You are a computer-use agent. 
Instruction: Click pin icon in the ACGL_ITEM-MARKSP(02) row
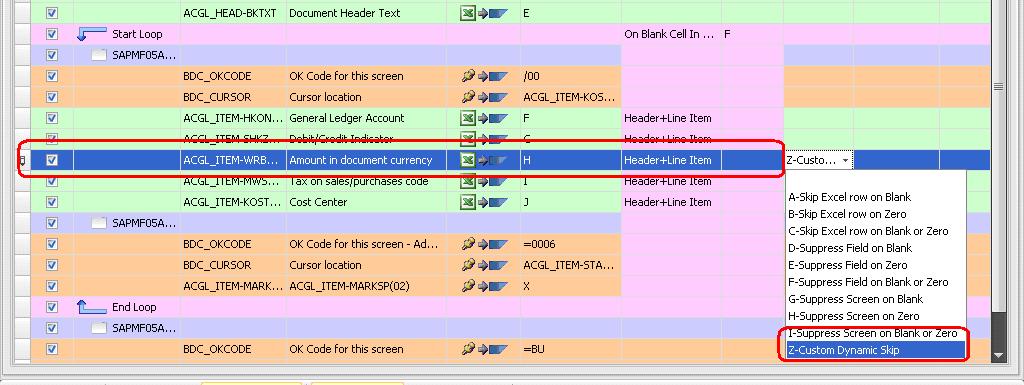tap(467, 286)
